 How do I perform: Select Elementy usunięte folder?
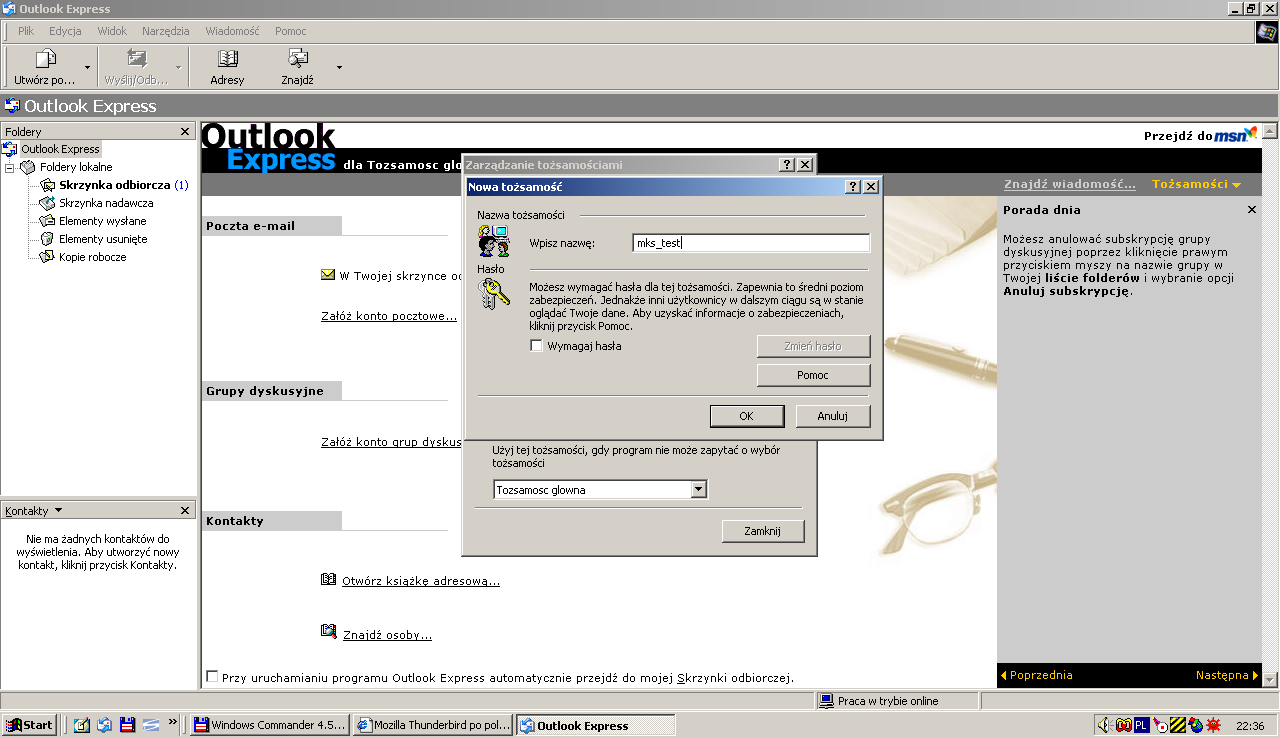tap(94, 239)
